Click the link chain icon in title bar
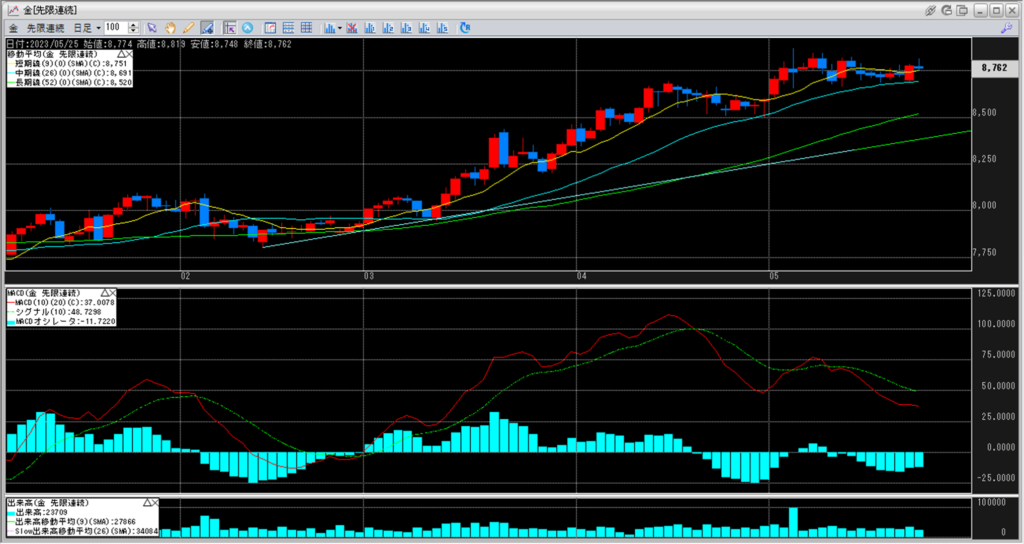 [931, 10]
